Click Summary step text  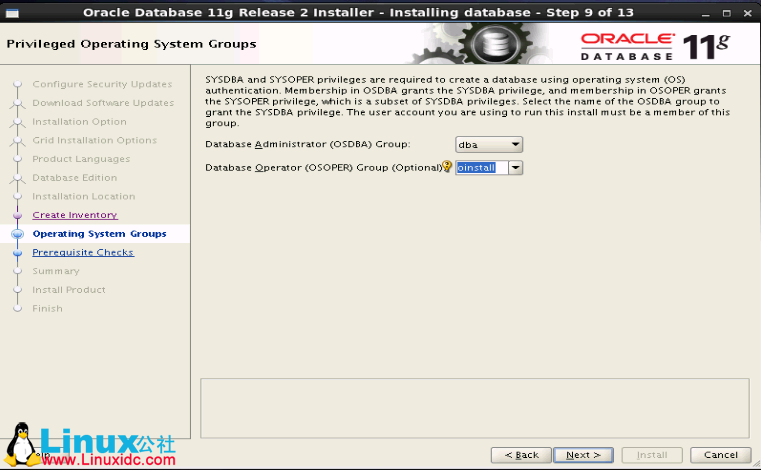click(x=56, y=271)
